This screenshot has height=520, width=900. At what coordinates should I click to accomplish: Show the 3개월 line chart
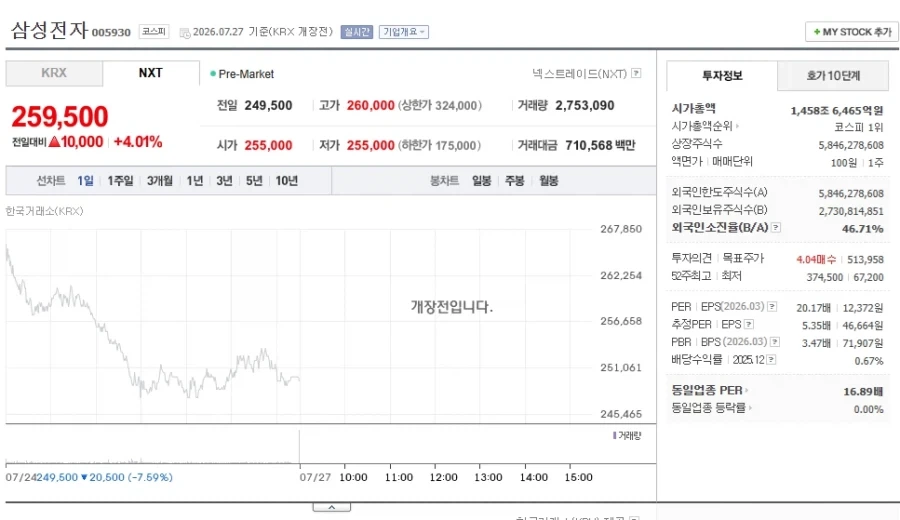[160, 181]
